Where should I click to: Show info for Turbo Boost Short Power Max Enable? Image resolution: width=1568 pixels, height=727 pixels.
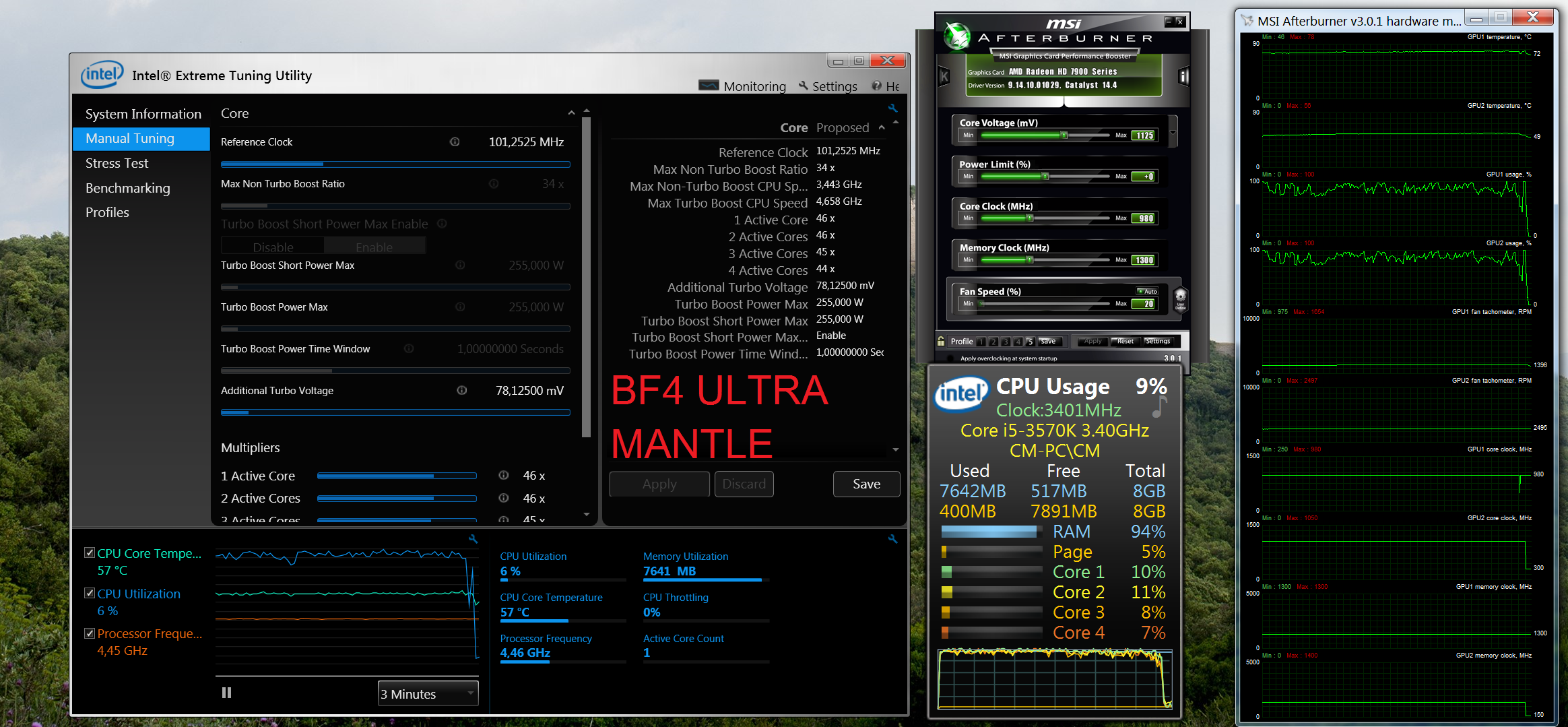[x=442, y=224]
